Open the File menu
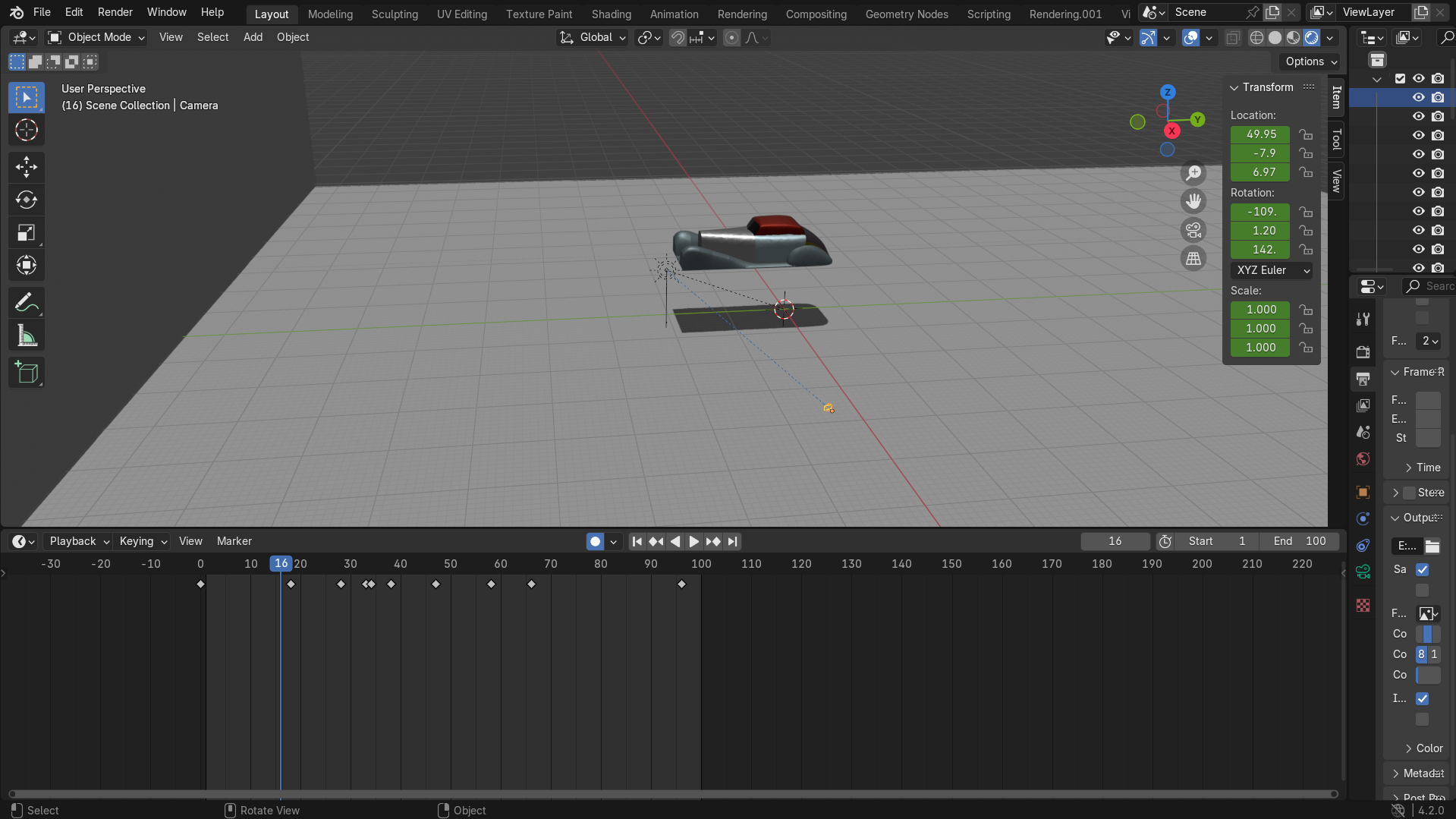Image resolution: width=1456 pixels, height=819 pixels. click(42, 12)
